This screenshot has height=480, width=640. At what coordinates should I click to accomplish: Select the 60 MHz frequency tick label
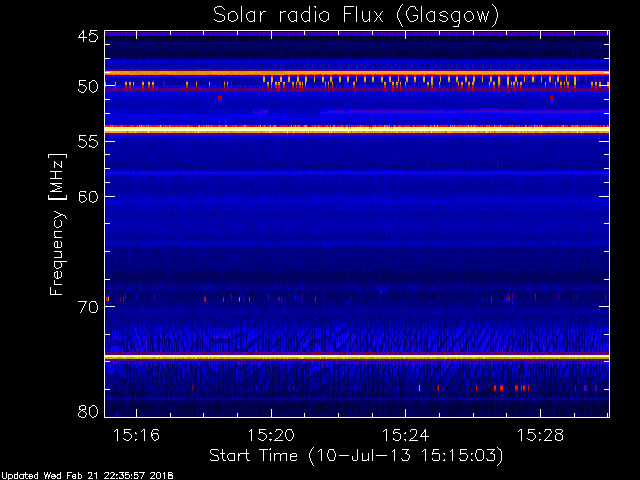coord(87,197)
